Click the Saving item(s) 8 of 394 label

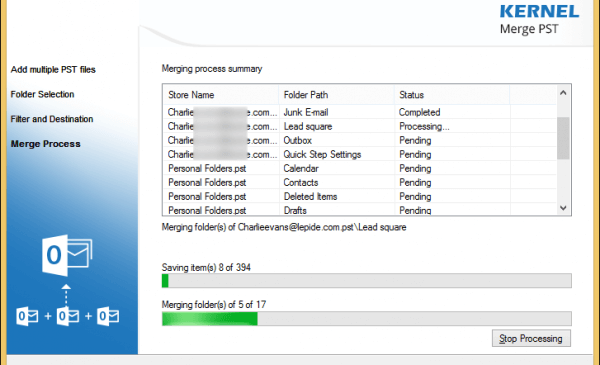(x=206, y=267)
